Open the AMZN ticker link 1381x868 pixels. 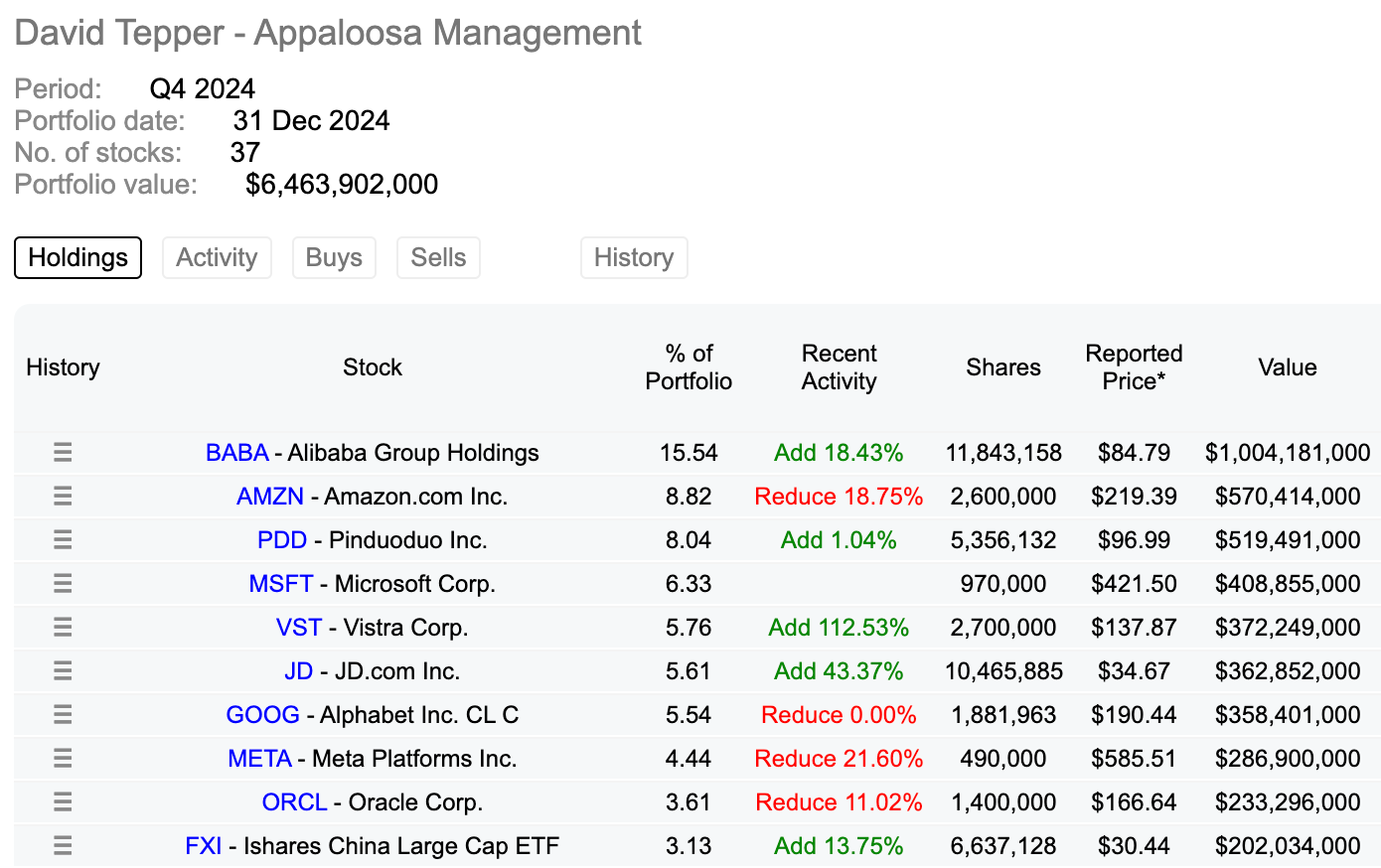click(x=270, y=497)
